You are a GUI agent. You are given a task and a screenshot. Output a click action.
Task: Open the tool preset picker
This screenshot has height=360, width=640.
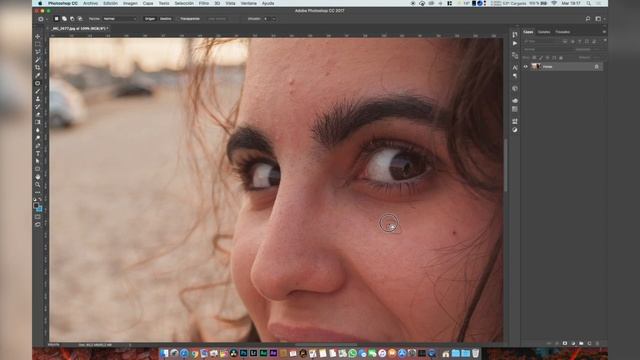[42, 19]
